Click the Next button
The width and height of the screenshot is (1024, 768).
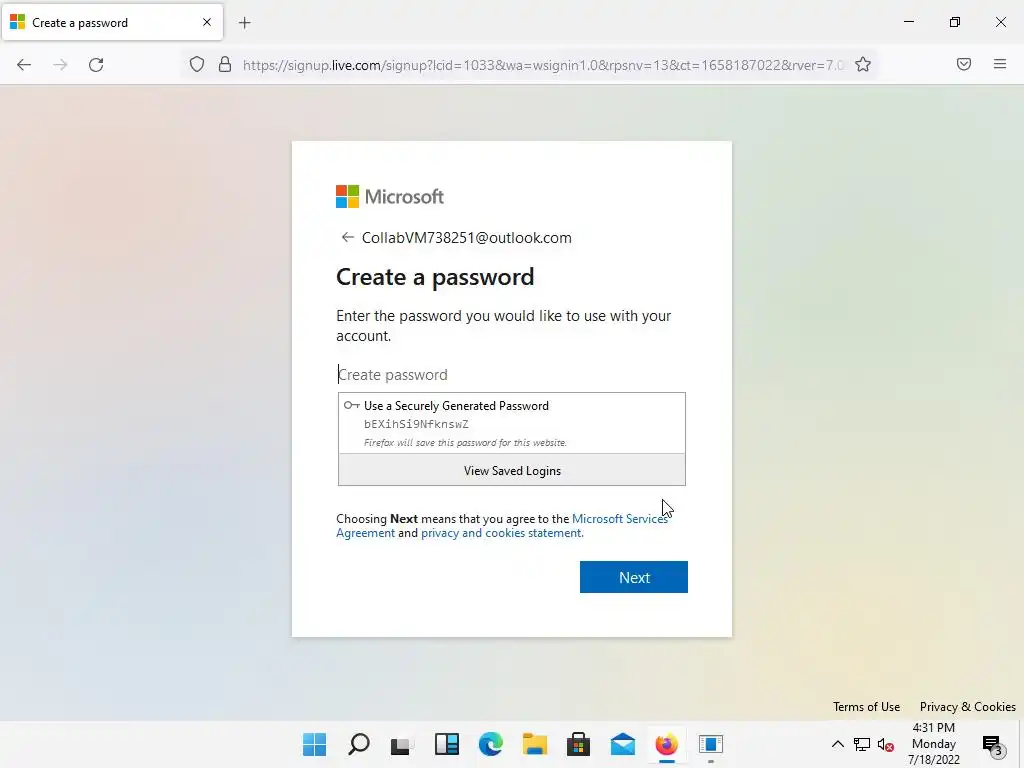pyautogui.click(x=633, y=577)
